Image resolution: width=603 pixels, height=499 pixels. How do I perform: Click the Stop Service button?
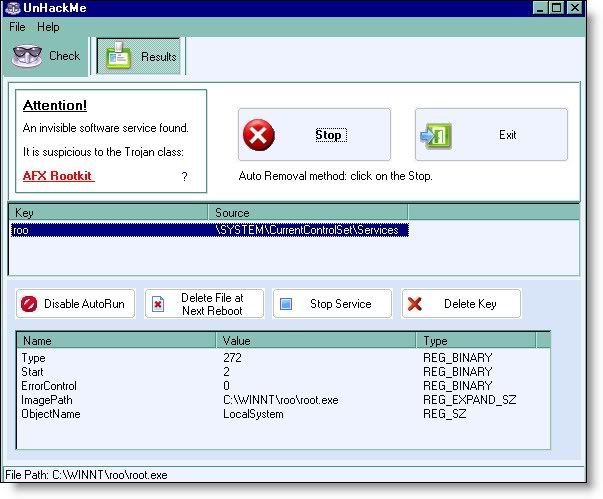332,304
